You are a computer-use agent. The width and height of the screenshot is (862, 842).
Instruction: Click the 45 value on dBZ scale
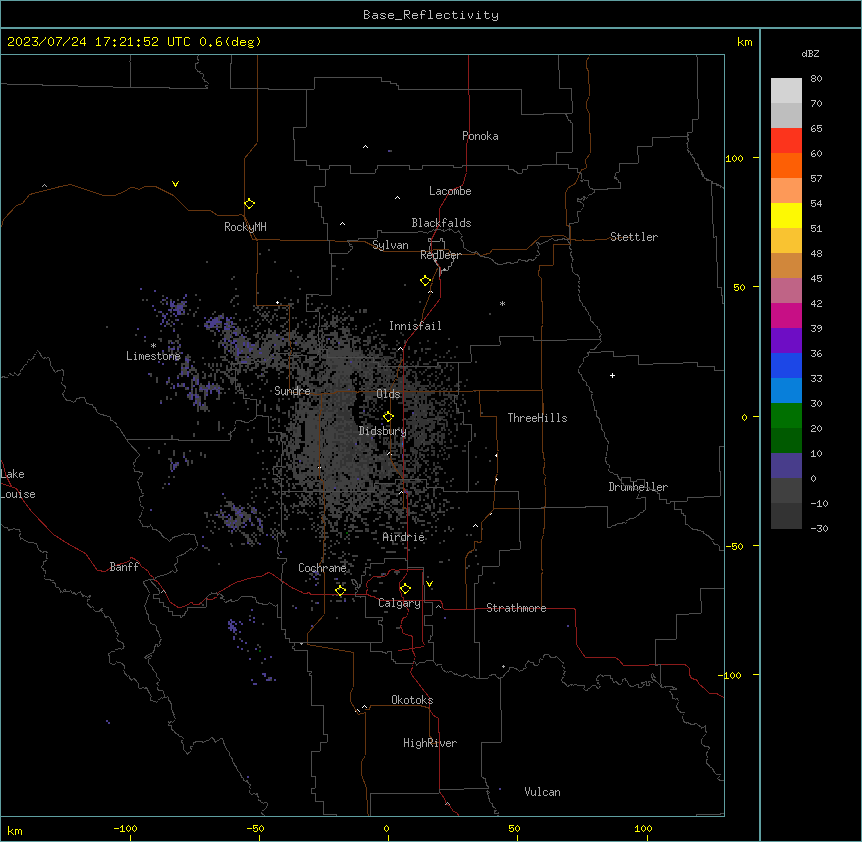pyautogui.click(x=816, y=279)
